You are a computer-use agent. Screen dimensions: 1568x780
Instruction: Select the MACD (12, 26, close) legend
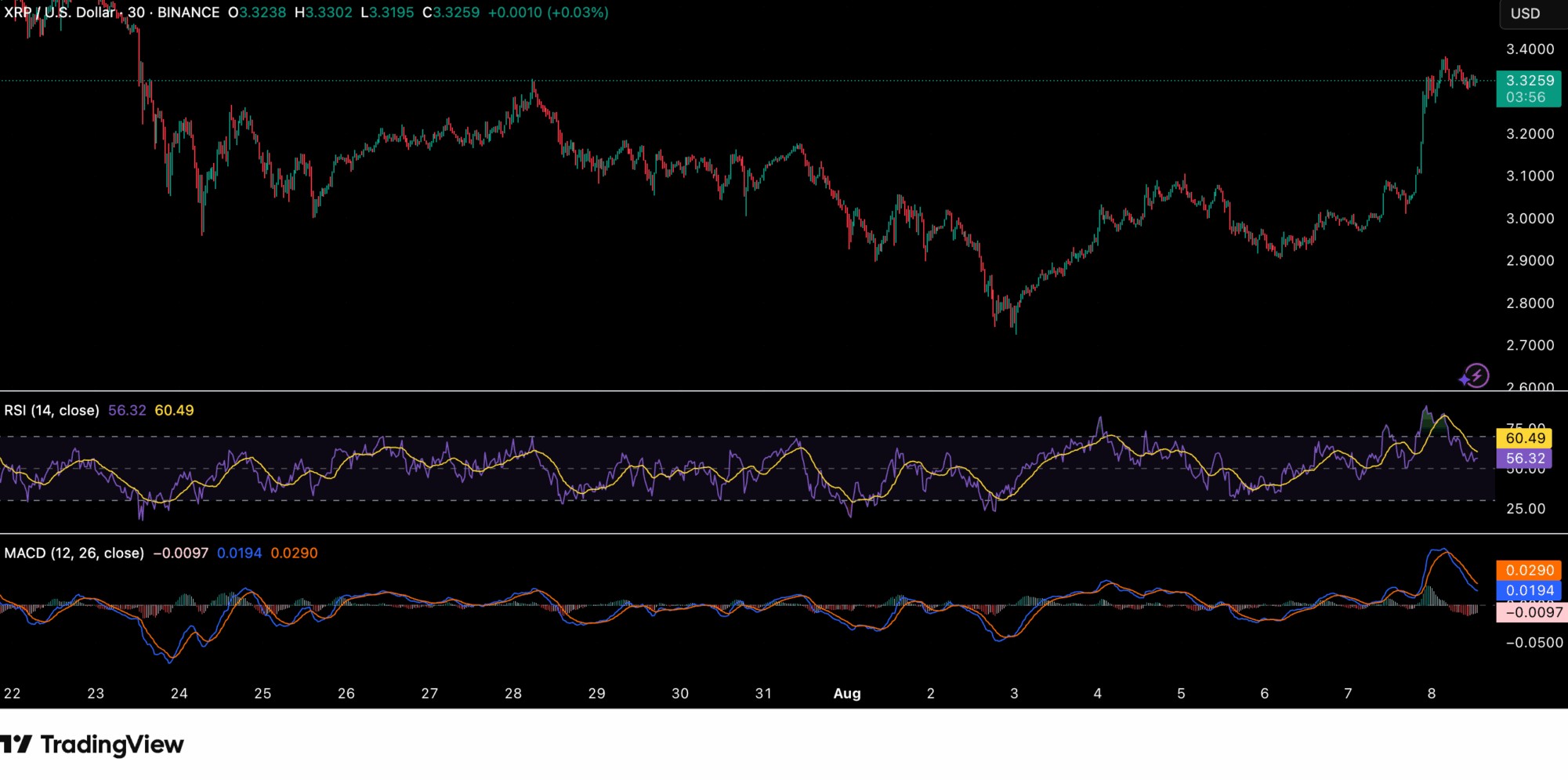click(74, 553)
